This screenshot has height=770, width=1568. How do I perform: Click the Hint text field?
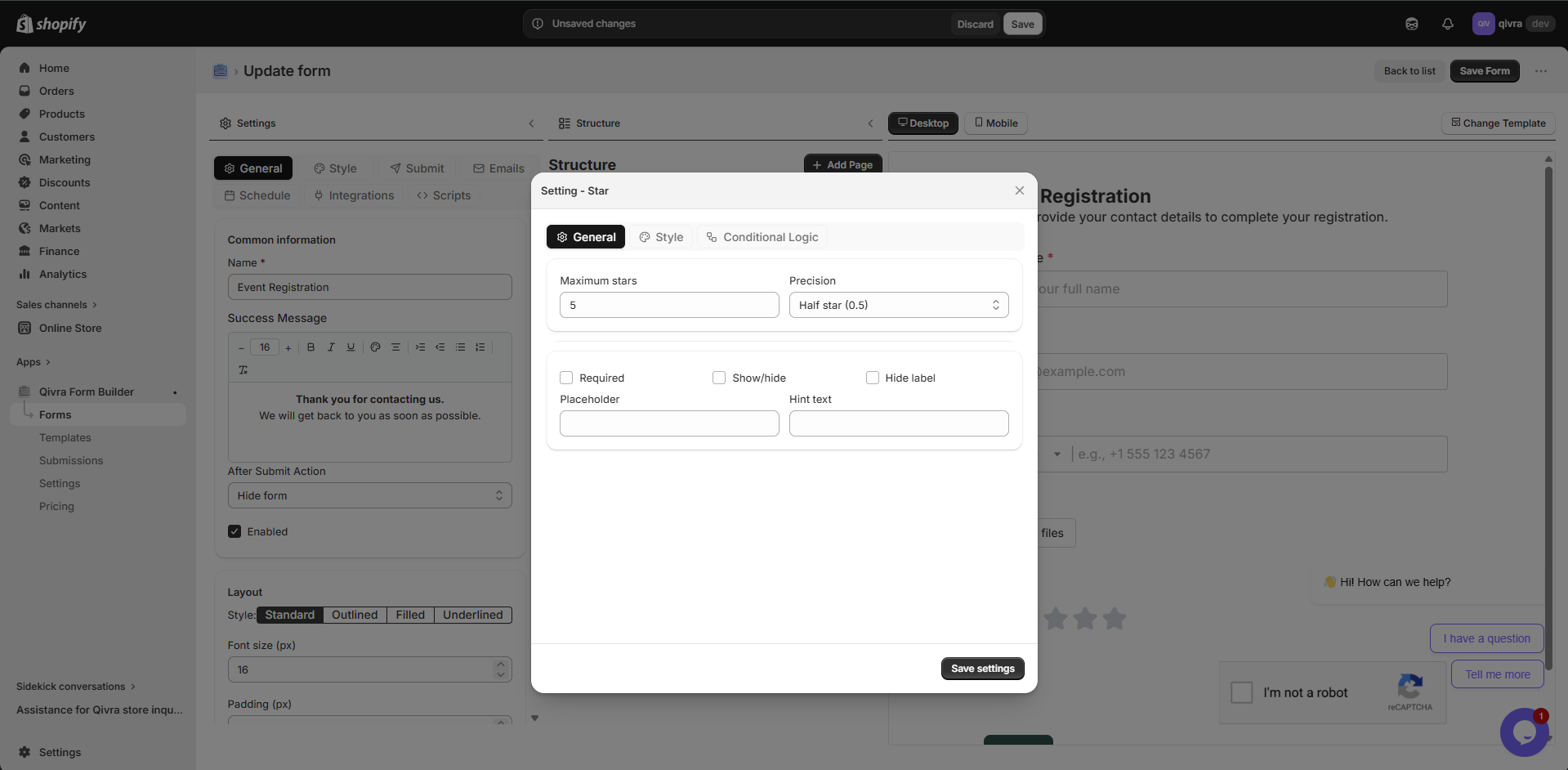[x=899, y=423]
